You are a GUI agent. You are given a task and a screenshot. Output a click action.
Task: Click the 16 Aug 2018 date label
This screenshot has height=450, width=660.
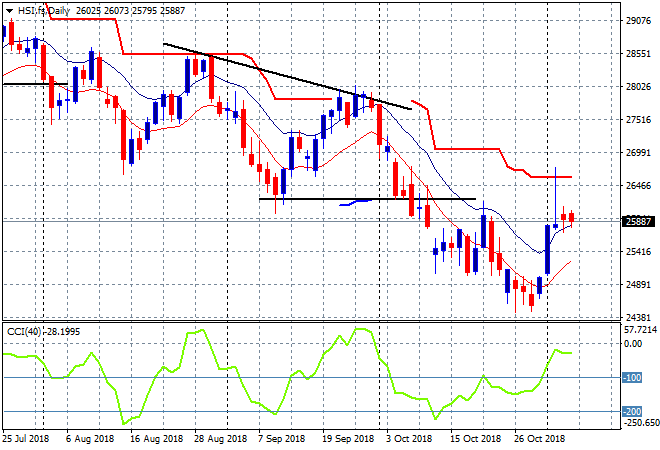(x=156, y=439)
